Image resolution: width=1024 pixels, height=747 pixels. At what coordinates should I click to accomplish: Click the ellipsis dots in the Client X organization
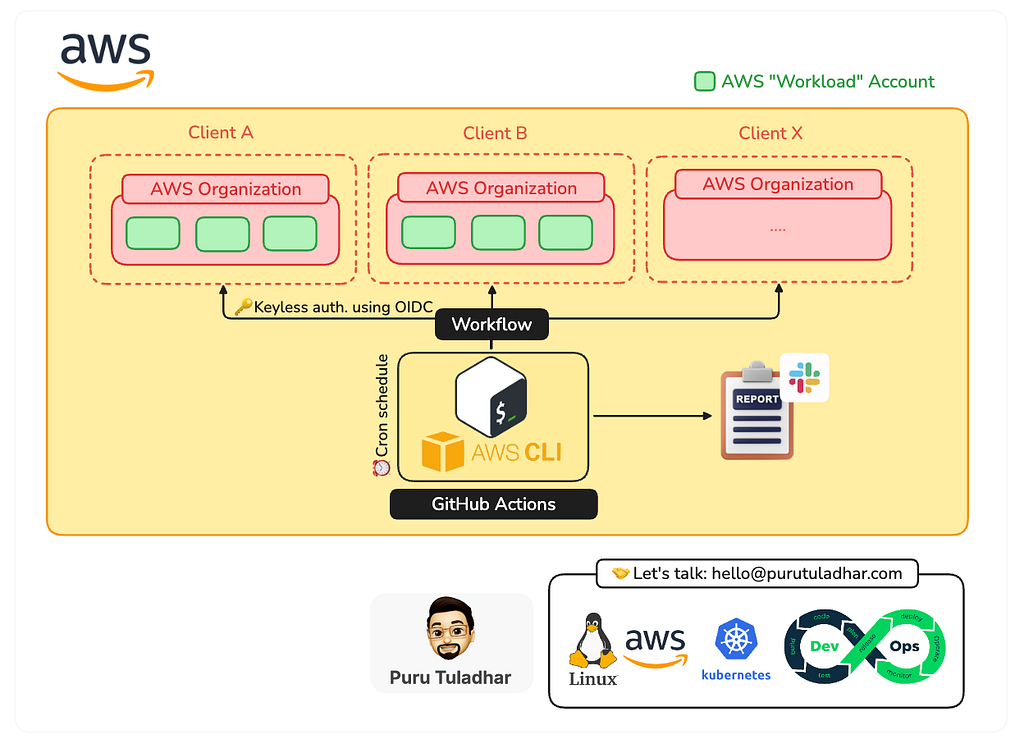[x=777, y=230]
